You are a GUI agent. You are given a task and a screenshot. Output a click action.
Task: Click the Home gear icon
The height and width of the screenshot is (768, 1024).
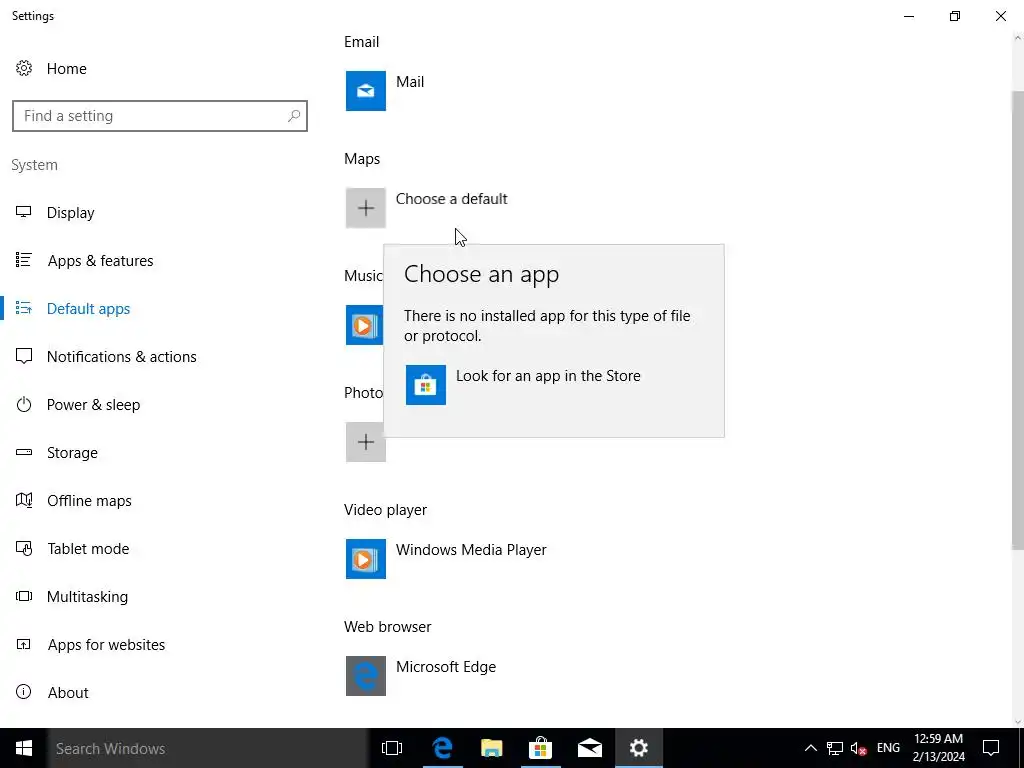point(24,69)
